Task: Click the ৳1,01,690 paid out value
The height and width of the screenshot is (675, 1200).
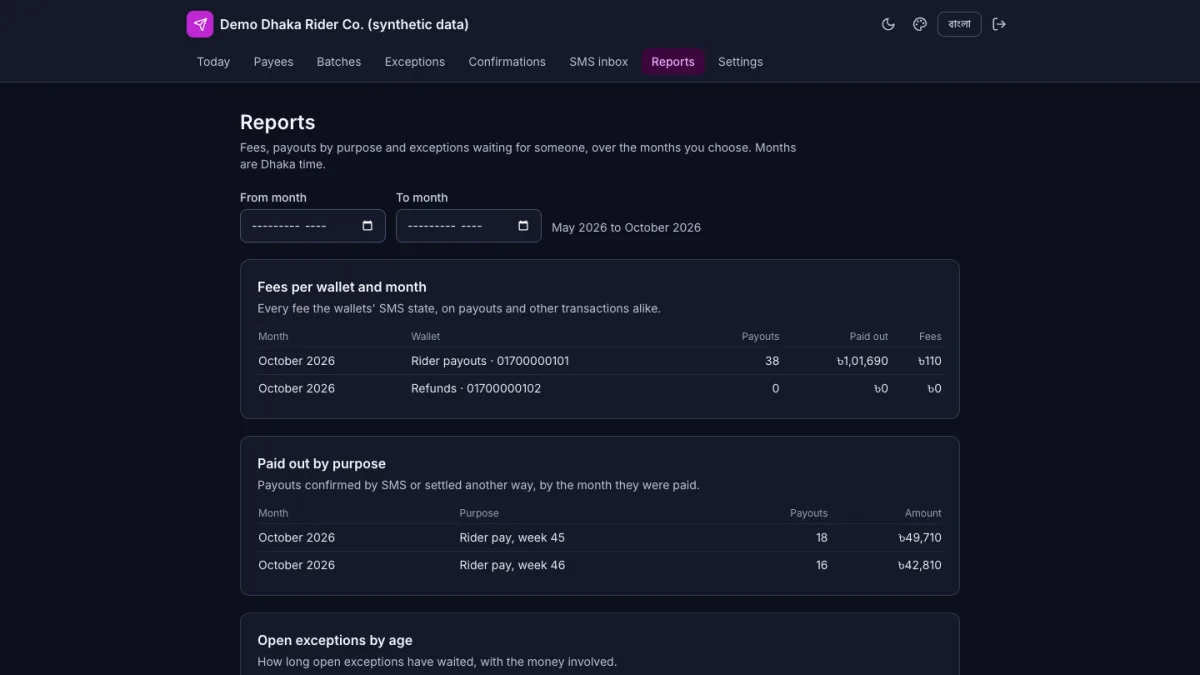Action: tap(862, 361)
